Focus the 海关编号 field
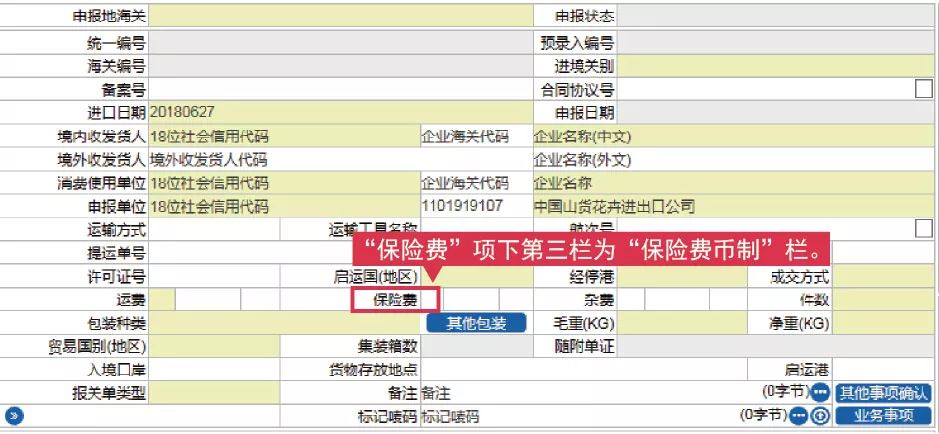Screen dimensions: 939x434 [341, 66]
